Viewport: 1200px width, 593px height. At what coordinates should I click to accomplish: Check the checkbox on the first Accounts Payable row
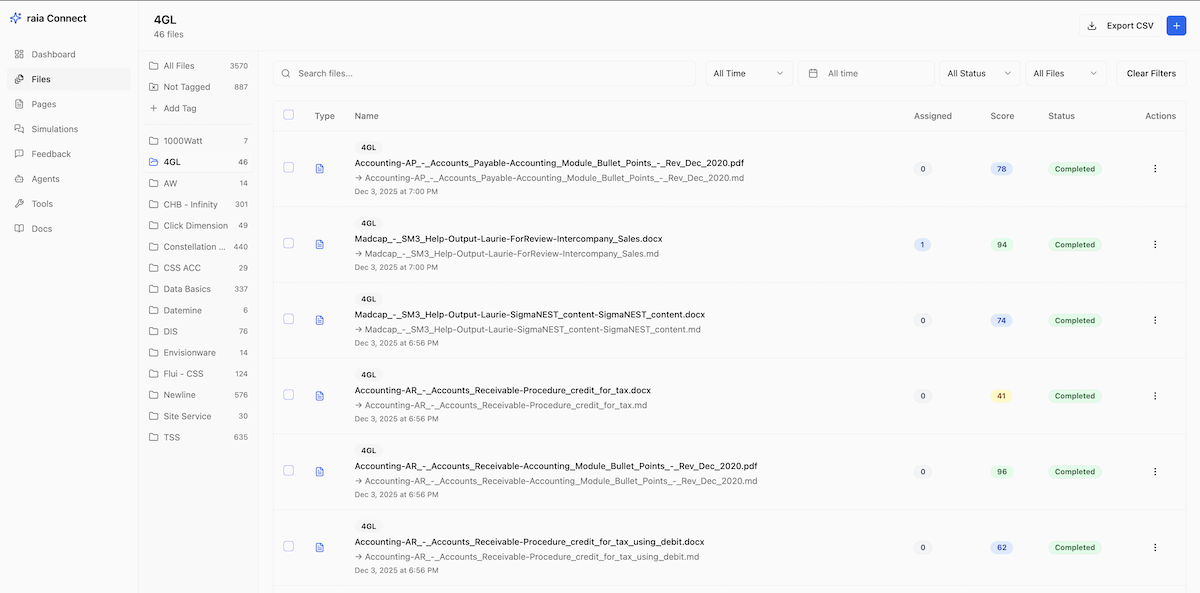(x=288, y=168)
